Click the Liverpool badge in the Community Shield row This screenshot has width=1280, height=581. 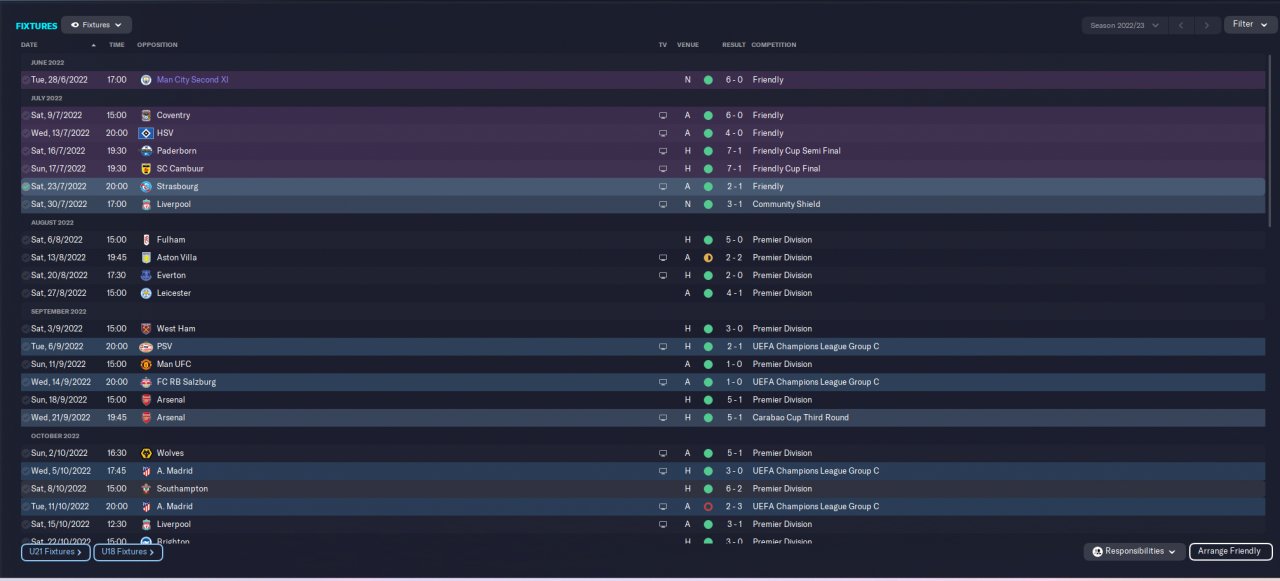(x=146, y=204)
